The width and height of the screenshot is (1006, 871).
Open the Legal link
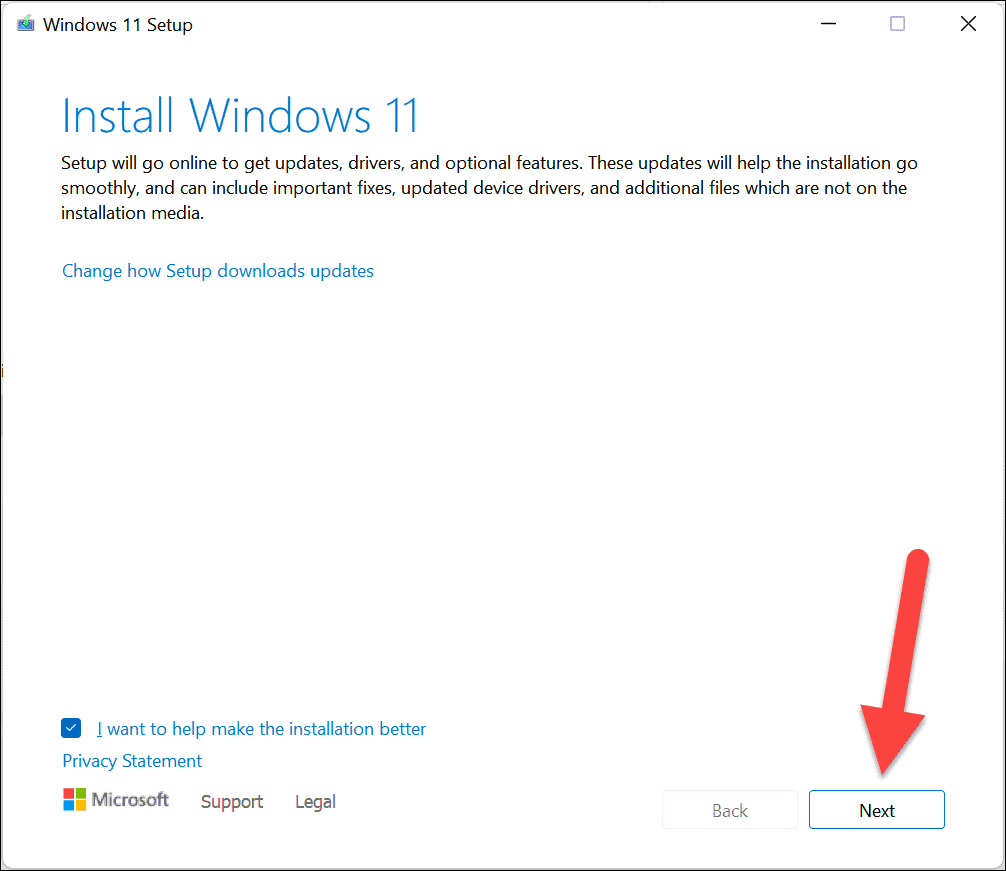click(x=315, y=802)
